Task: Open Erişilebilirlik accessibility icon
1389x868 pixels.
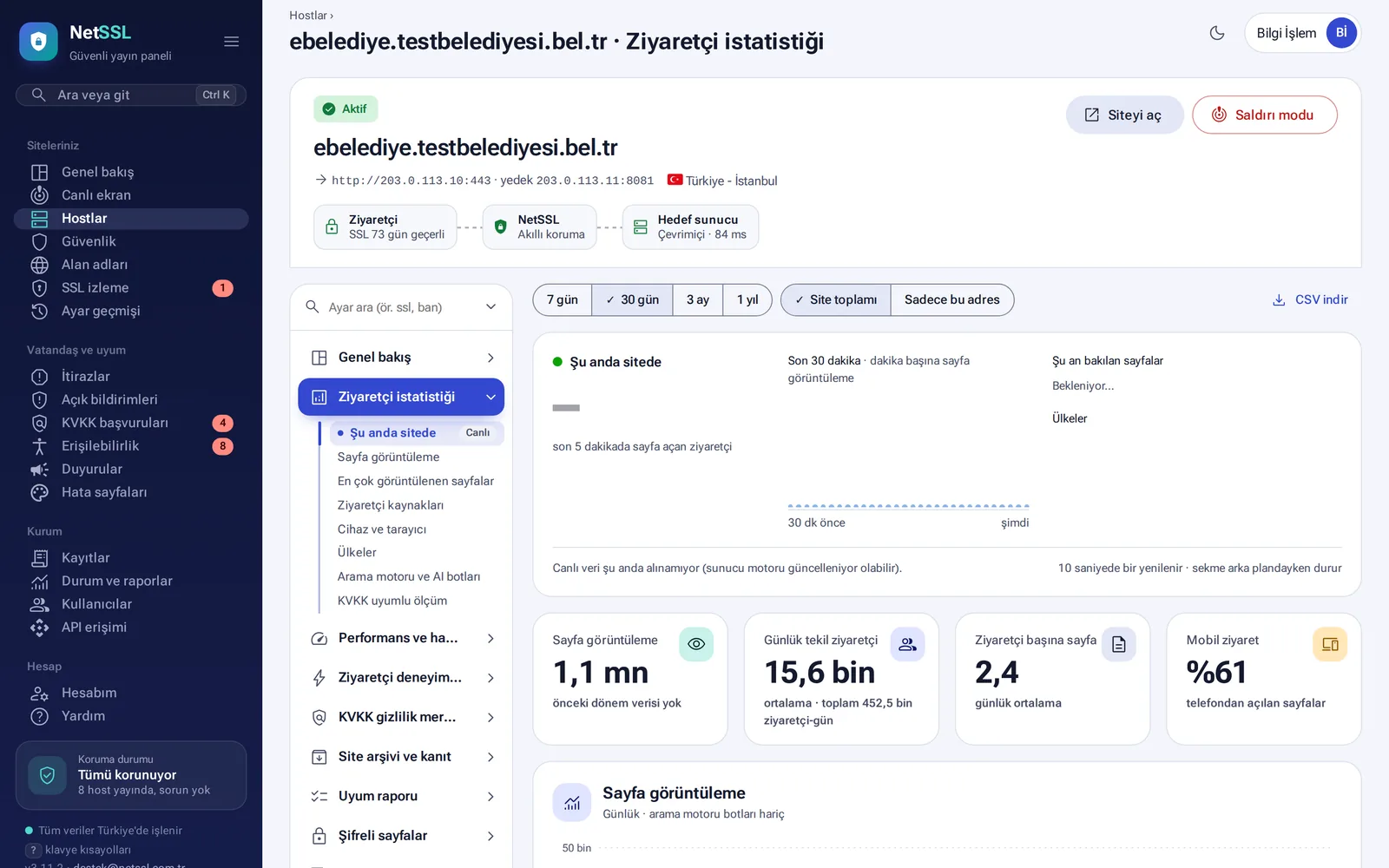Action: pos(40,446)
